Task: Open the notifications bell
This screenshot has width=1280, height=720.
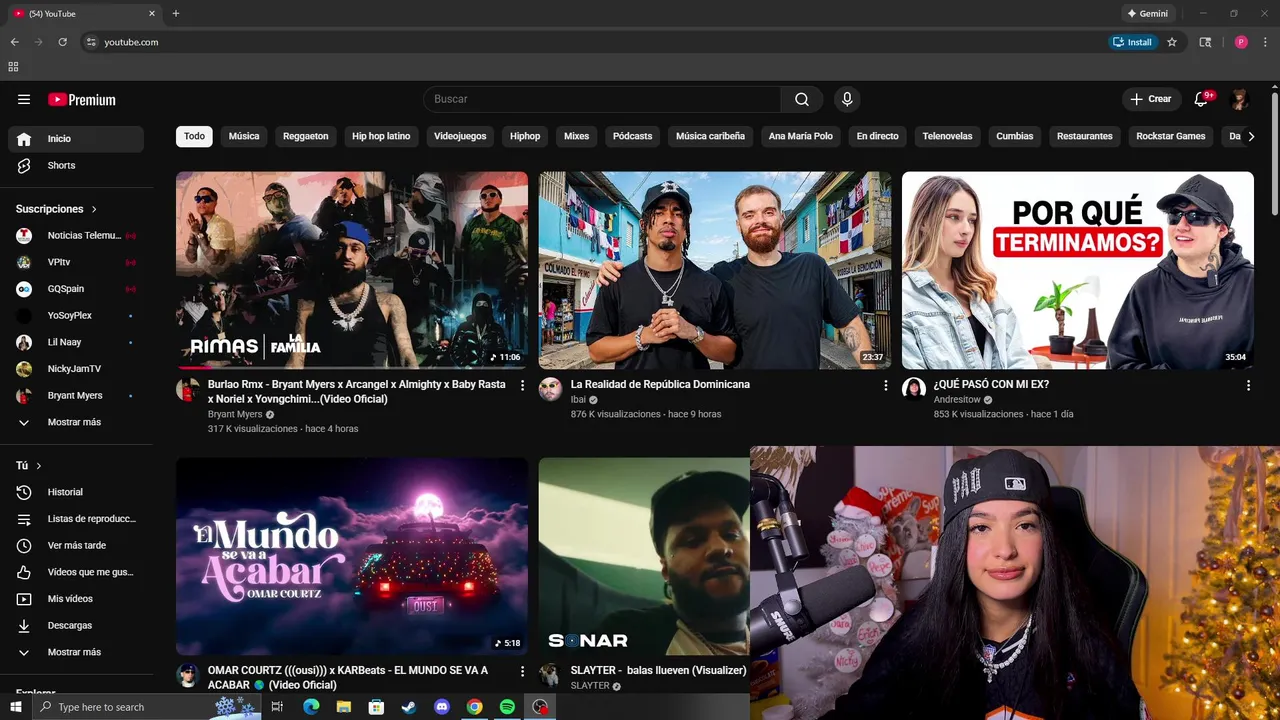Action: pyautogui.click(x=1202, y=99)
